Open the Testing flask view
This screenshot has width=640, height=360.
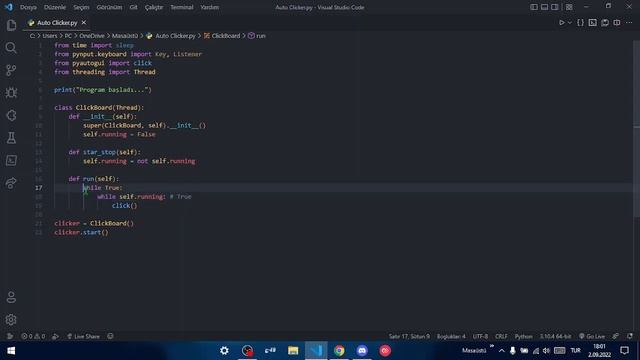click(x=11, y=138)
